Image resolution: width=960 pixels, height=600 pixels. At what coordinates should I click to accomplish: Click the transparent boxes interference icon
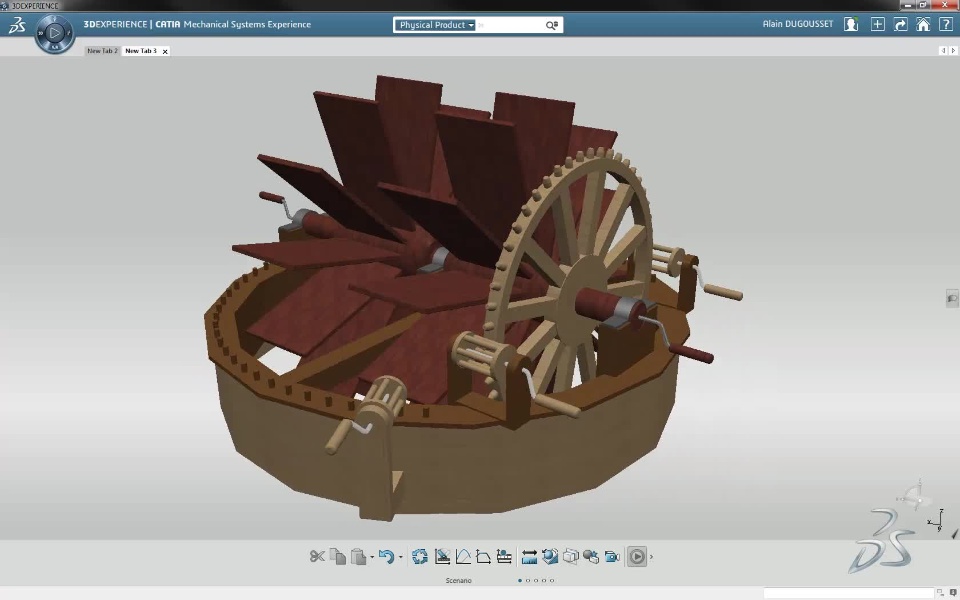pyautogui.click(x=571, y=556)
